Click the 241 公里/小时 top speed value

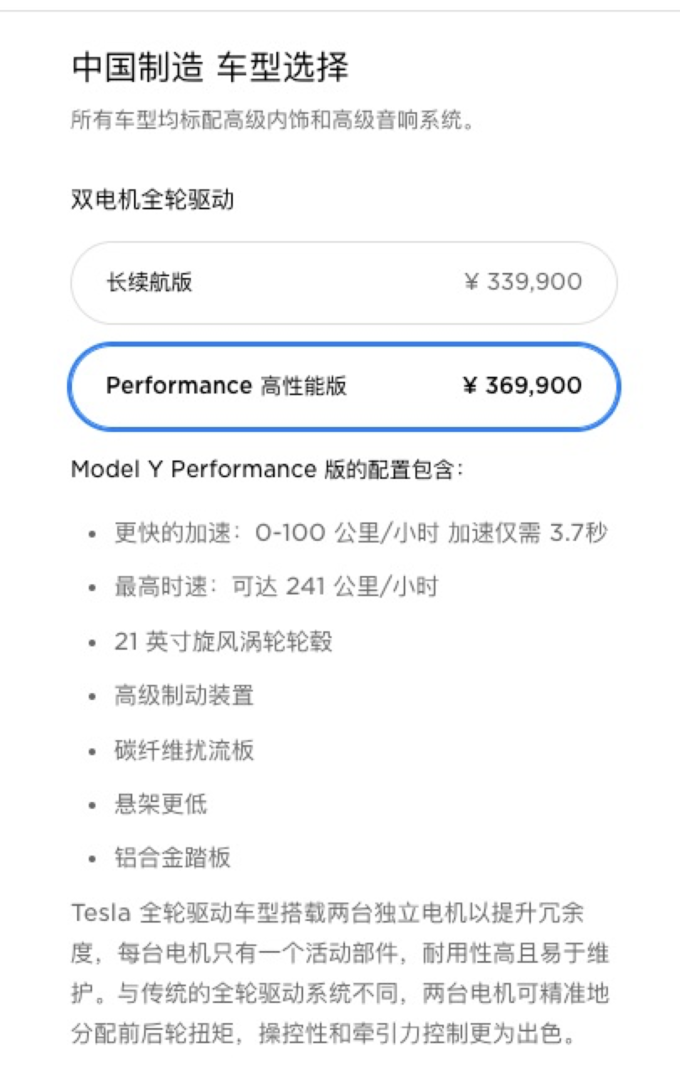tap(361, 587)
